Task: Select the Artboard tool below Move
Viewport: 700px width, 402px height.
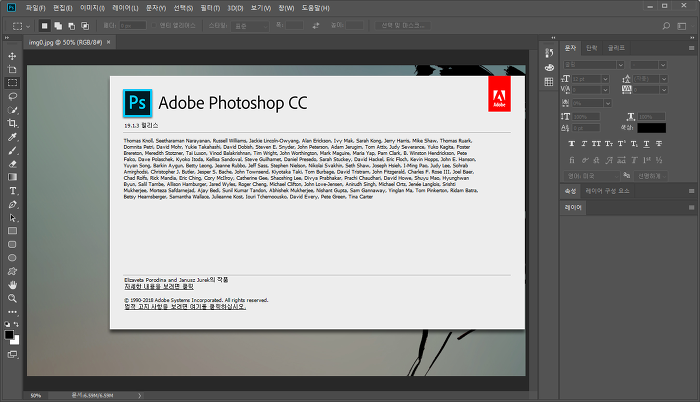Action: click(12, 70)
